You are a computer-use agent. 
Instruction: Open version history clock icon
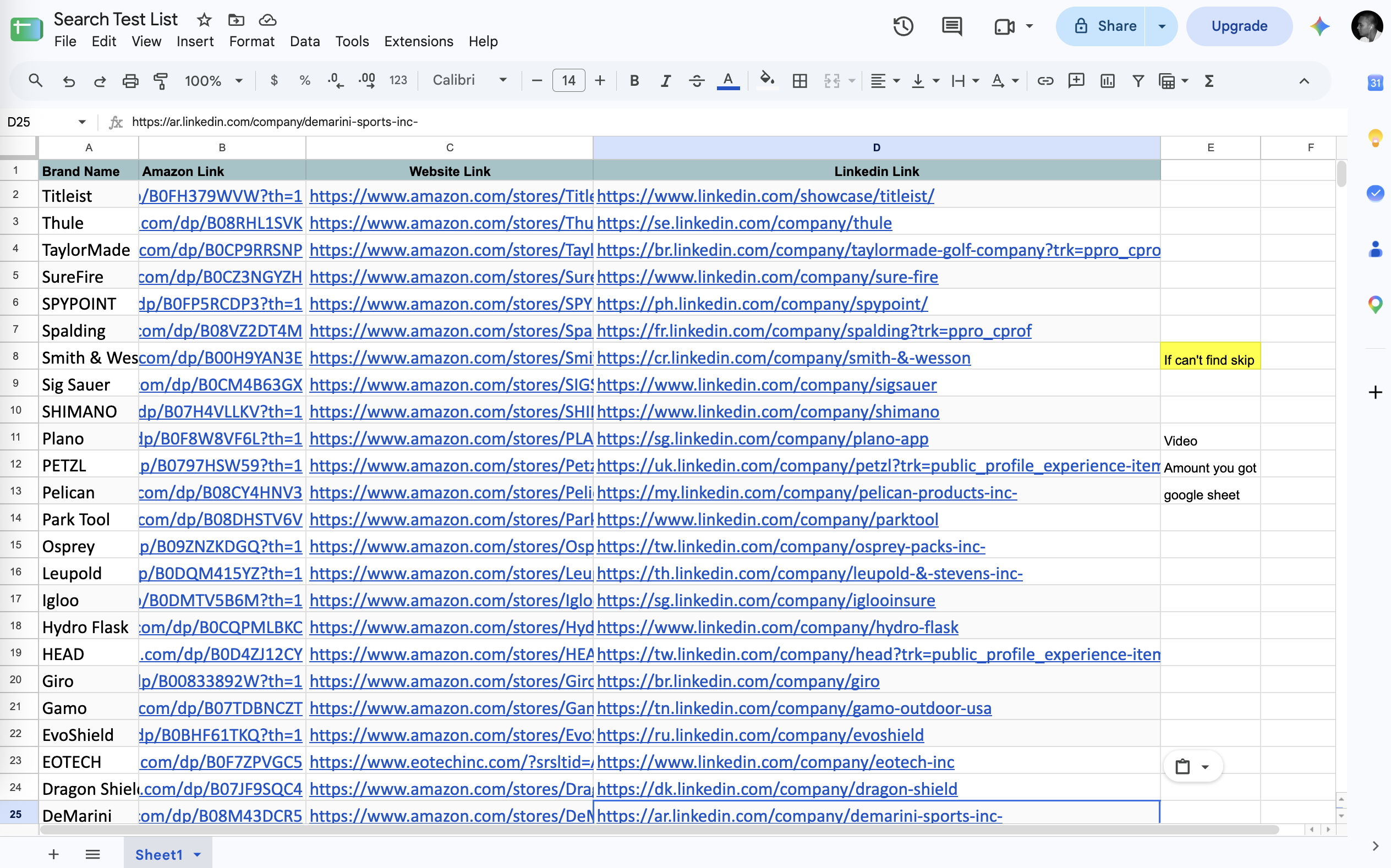(x=903, y=26)
